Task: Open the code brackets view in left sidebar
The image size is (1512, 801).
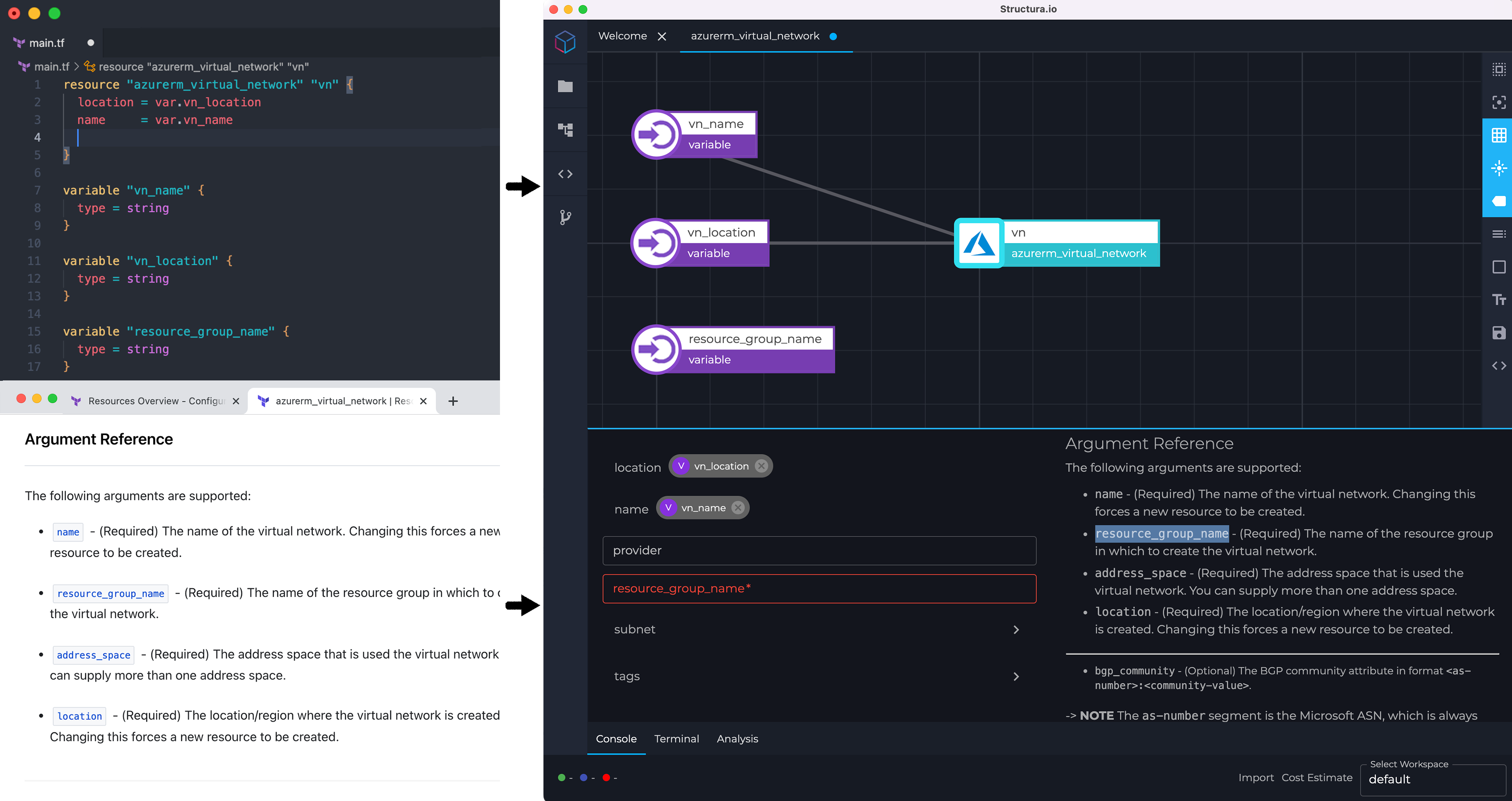Action: click(x=565, y=174)
